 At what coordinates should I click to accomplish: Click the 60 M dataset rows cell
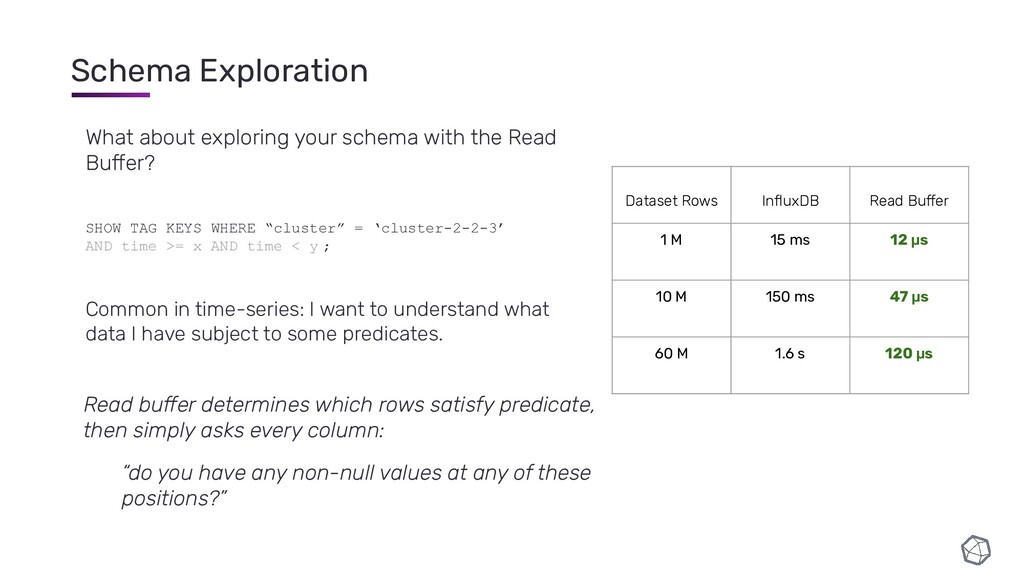click(x=671, y=365)
